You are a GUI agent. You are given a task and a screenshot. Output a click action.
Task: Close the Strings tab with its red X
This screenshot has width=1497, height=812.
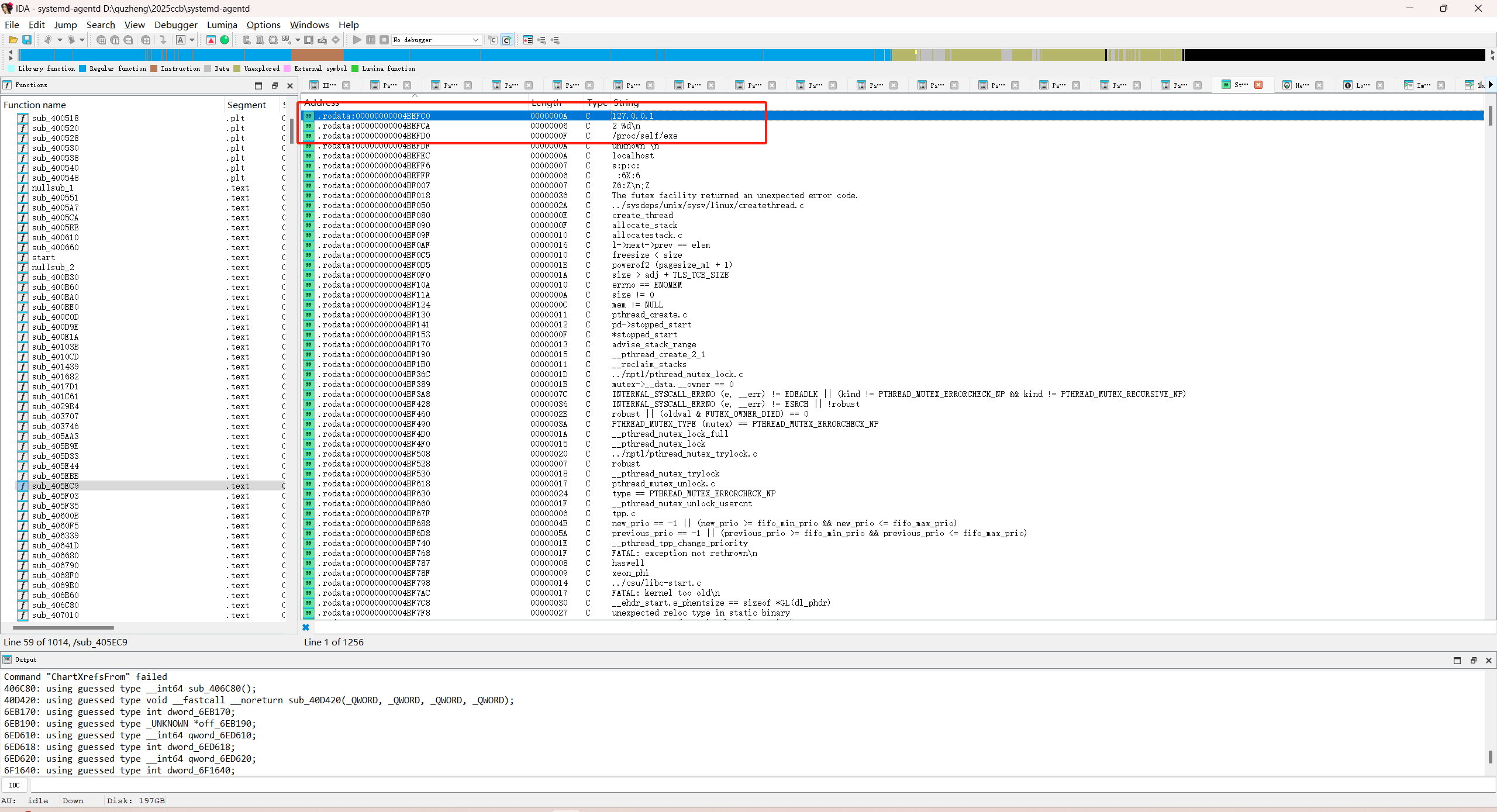click(1258, 85)
